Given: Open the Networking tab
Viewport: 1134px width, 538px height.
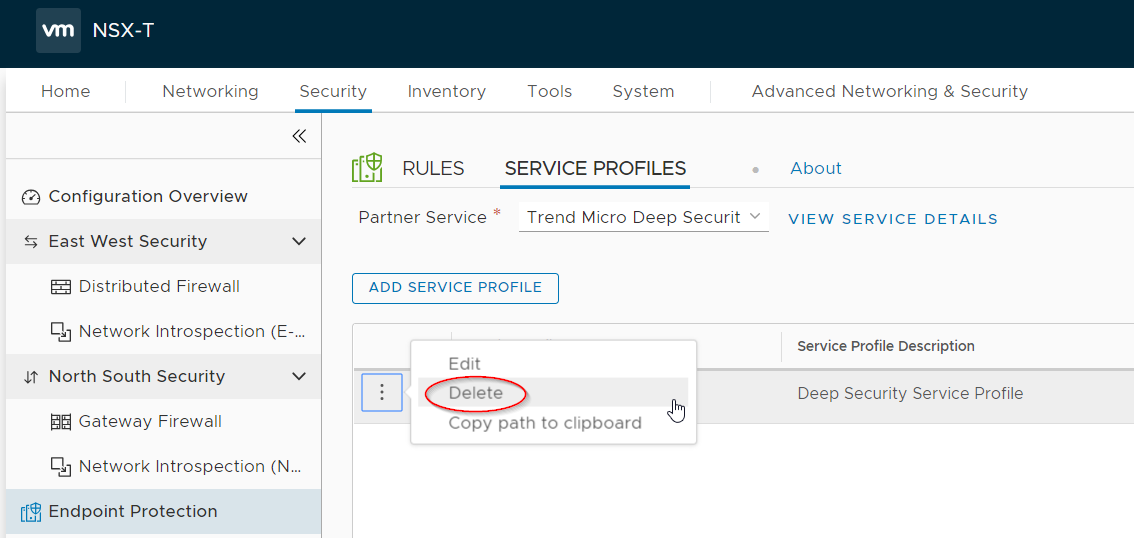Looking at the screenshot, I should point(210,91).
